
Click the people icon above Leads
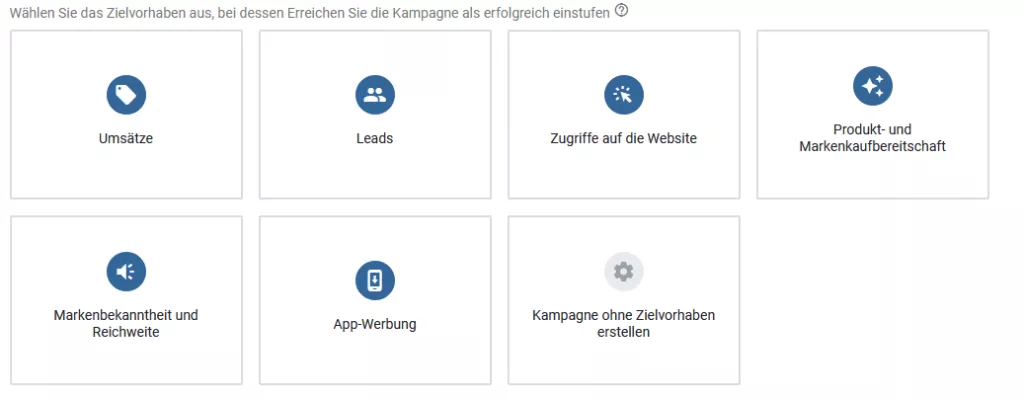(x=375, y=95)
